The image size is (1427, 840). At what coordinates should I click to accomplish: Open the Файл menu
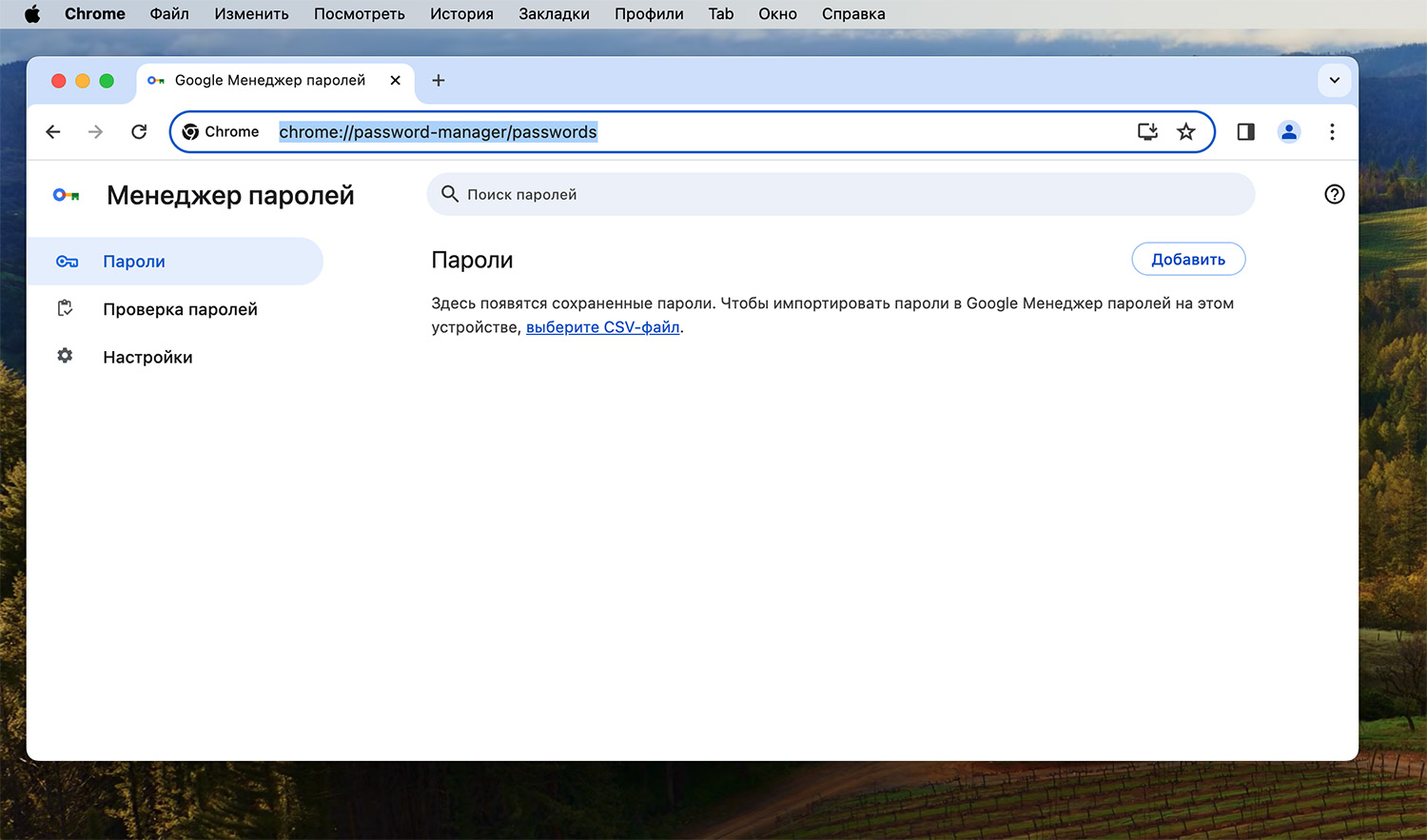pos(169,14)
